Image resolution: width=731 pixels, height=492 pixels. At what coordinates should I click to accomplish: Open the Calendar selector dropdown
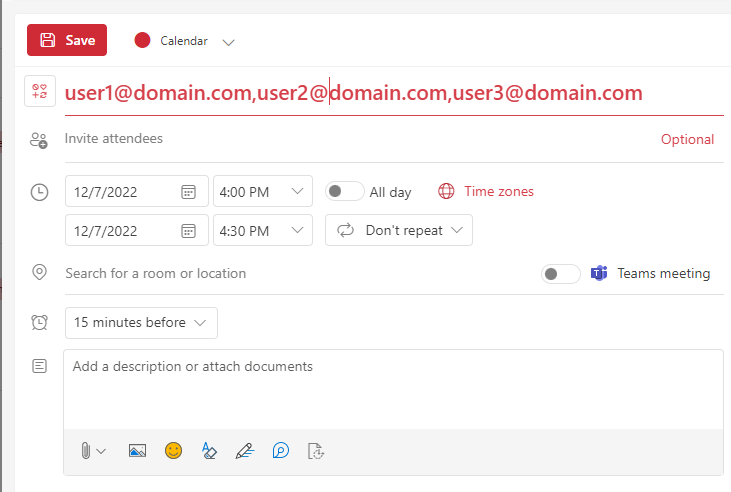(x=228, y=42)
